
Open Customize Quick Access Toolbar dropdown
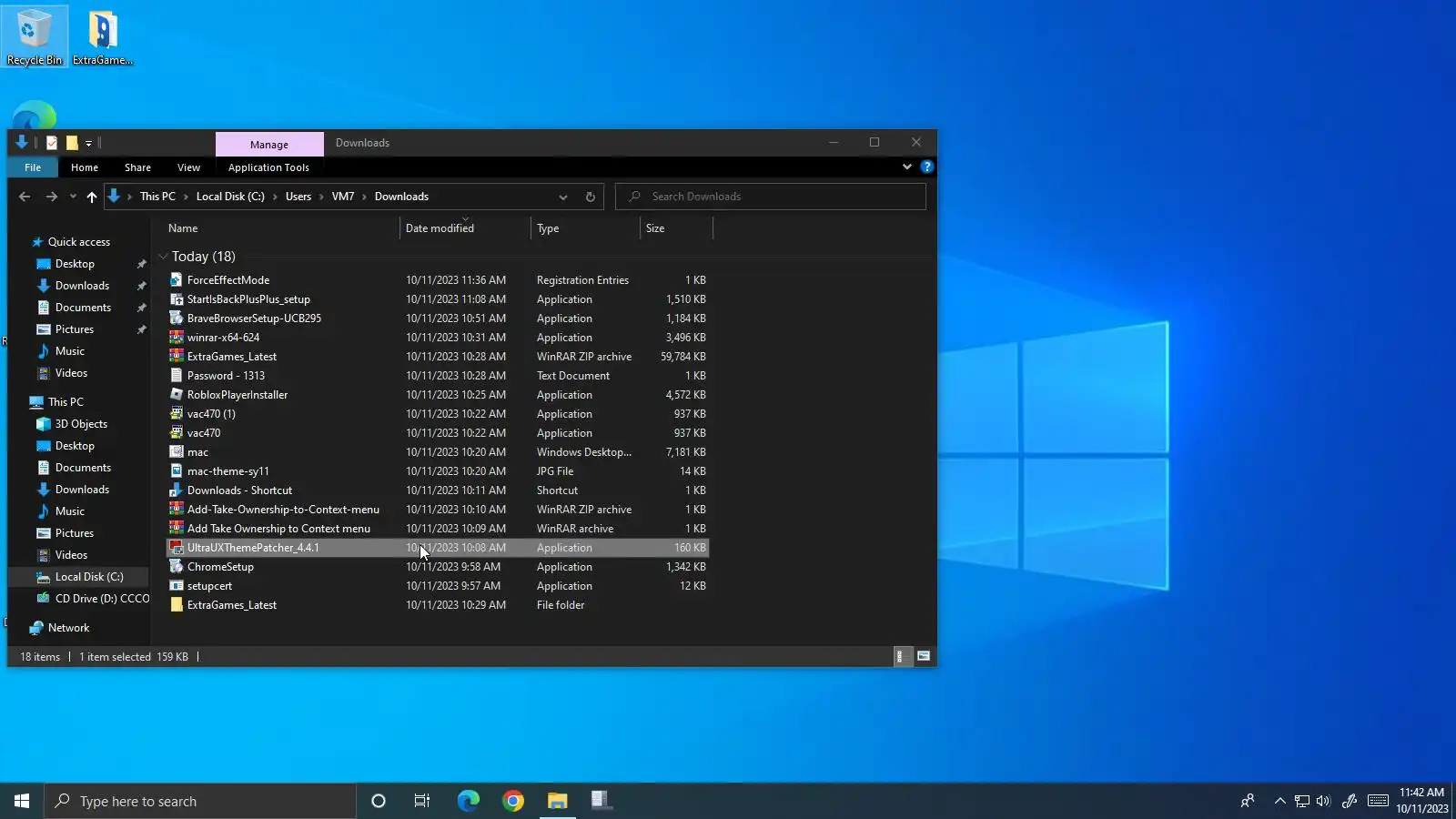88,143
